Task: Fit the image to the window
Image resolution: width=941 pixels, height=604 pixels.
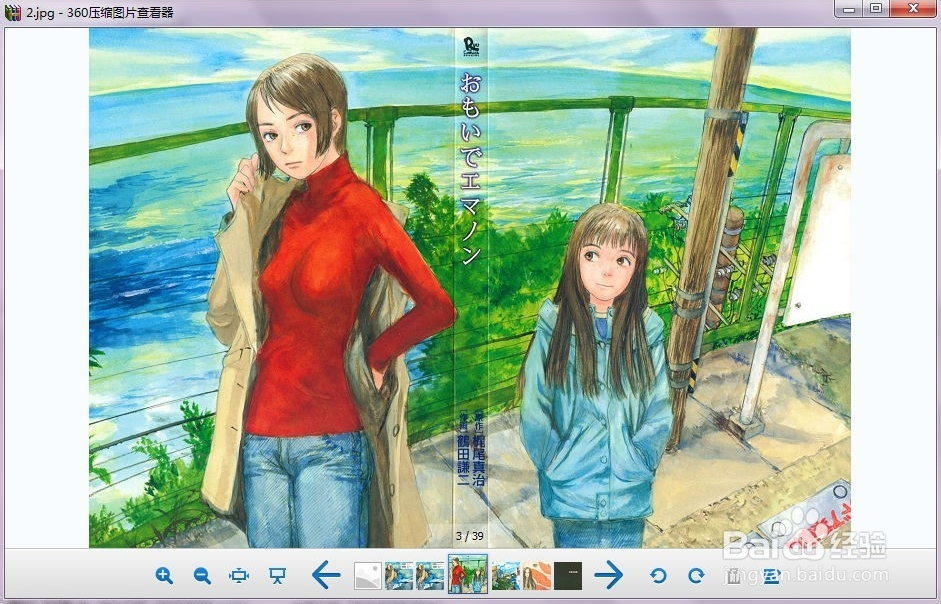Action: pos(239,575)
